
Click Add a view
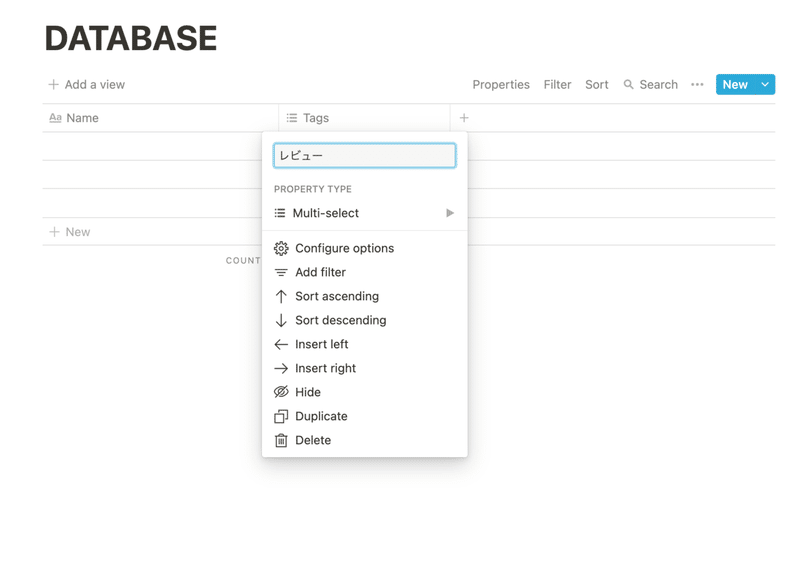[87, 85]
